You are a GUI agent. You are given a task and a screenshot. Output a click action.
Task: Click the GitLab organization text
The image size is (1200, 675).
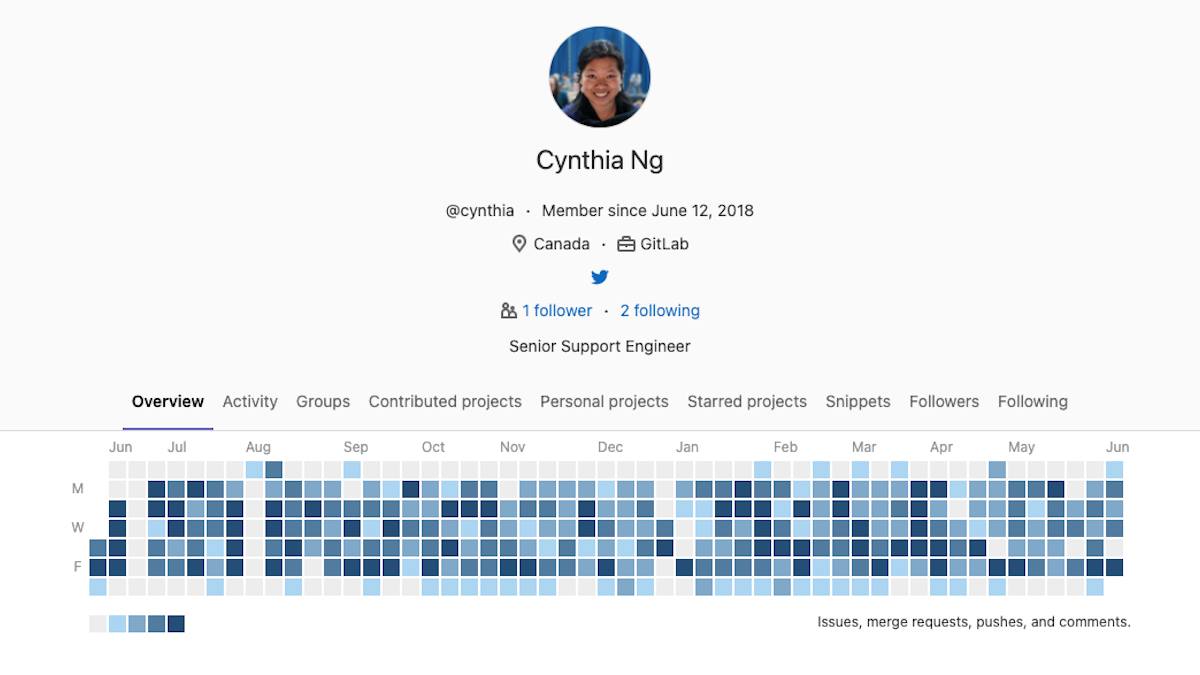(665, 244)
